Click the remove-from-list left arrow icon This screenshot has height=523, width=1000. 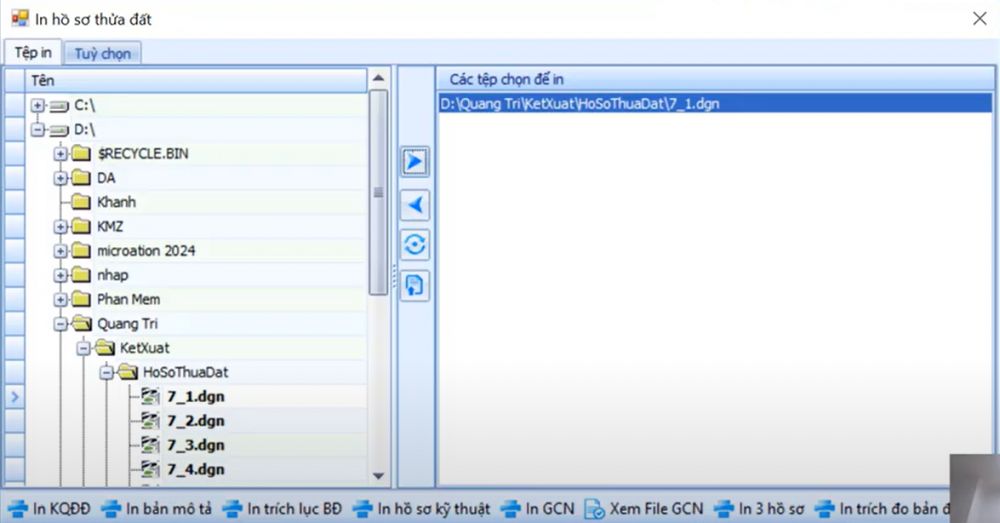pos(415,204)
